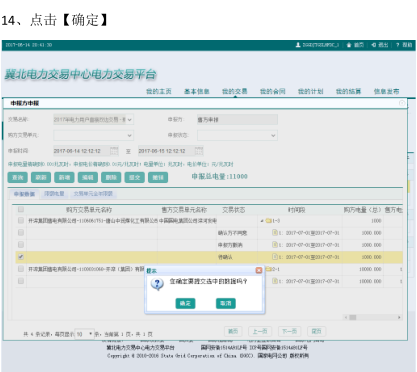Close the 提示 dialog with red X

(259, 270)
